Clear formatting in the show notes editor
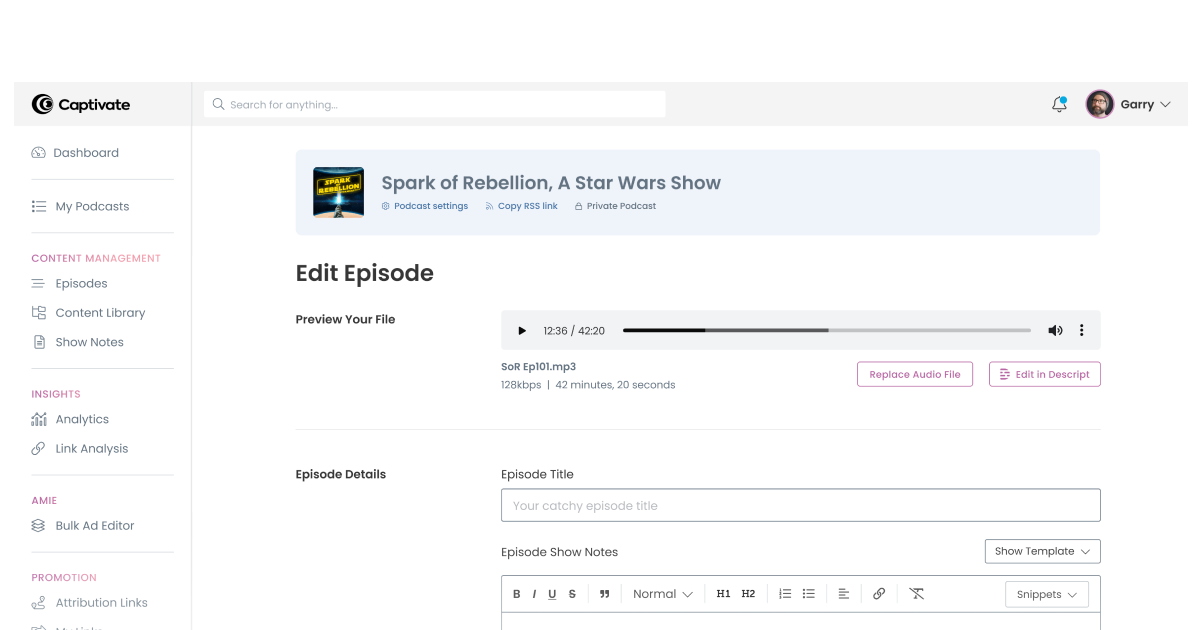1200x630 pixels. pos(916,593)
